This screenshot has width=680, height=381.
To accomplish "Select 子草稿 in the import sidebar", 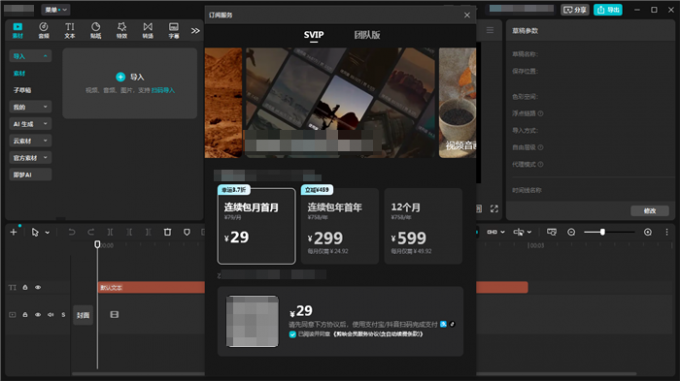I will (22, 90).
